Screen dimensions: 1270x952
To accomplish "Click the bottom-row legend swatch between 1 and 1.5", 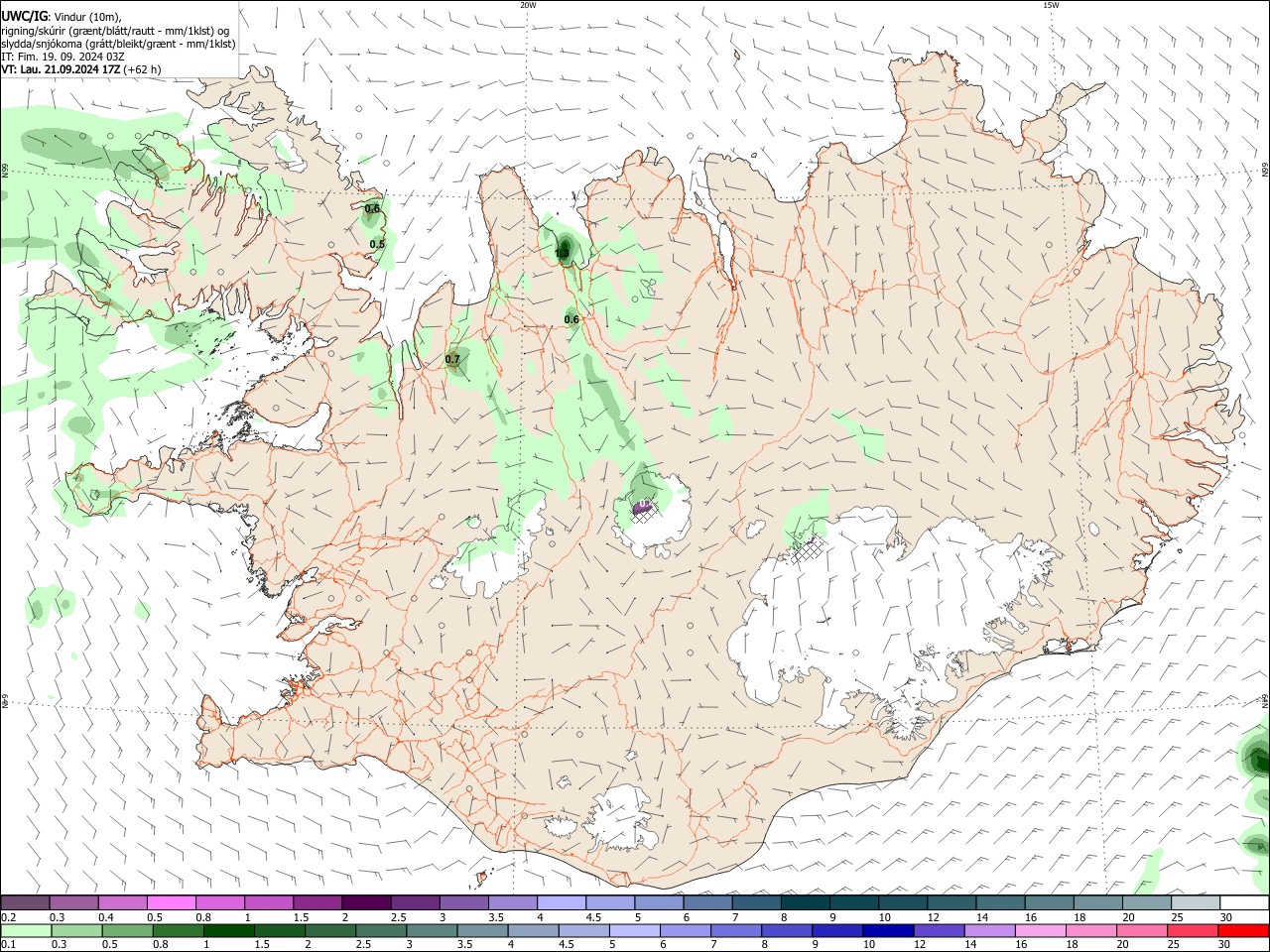I will pos(228,930).
